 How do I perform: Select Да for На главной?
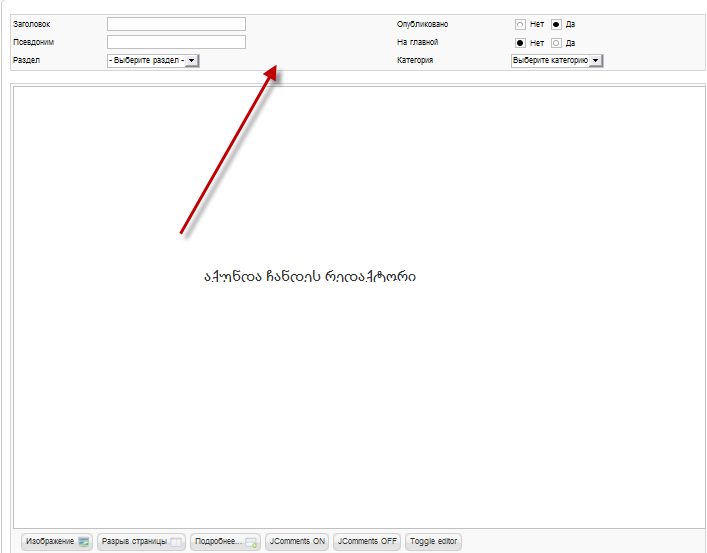click(556, 43)
